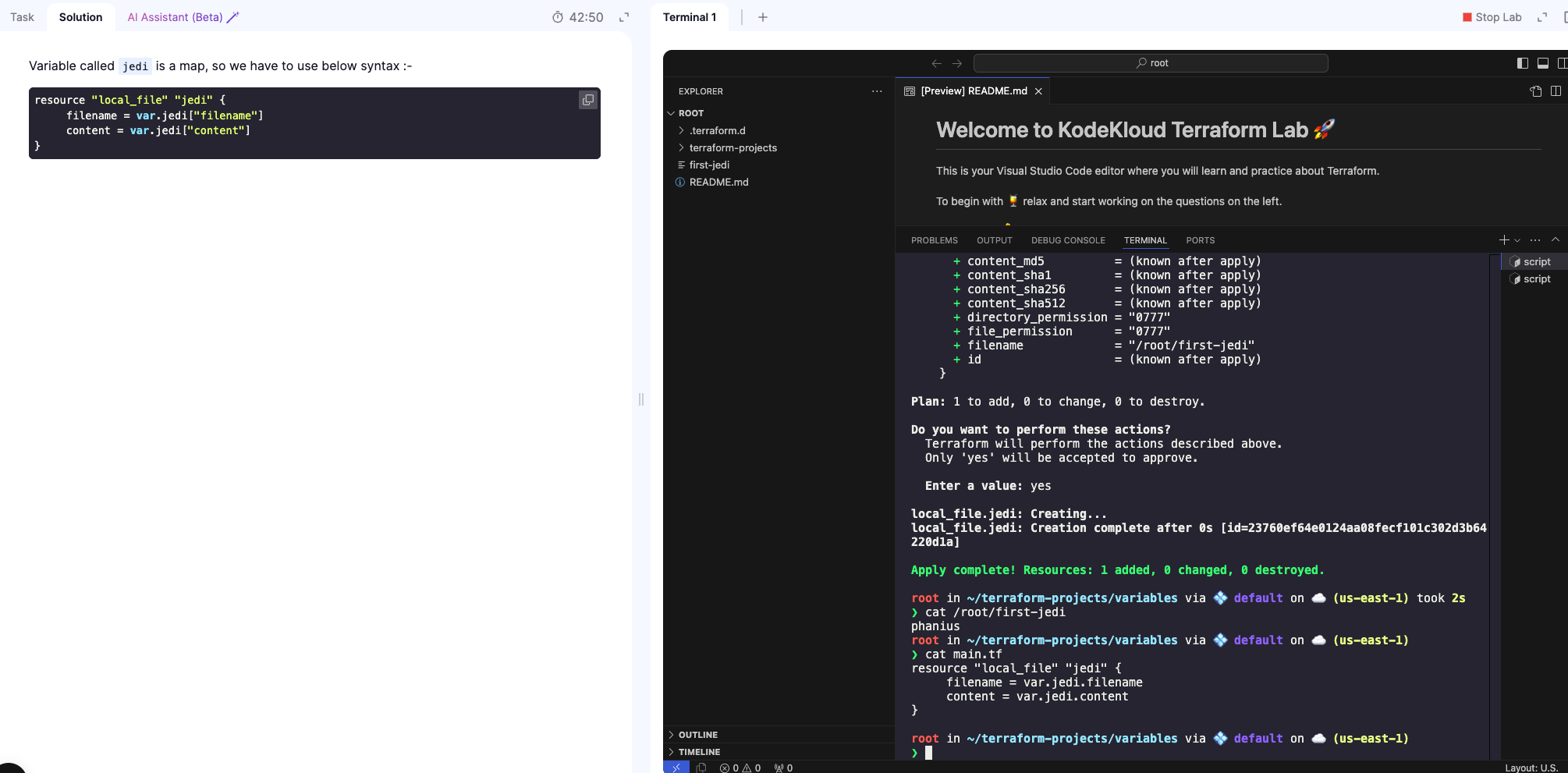This screenshot has height=773, width=1568.
Task: Select the Solution tab
Action: coord(80,17)
